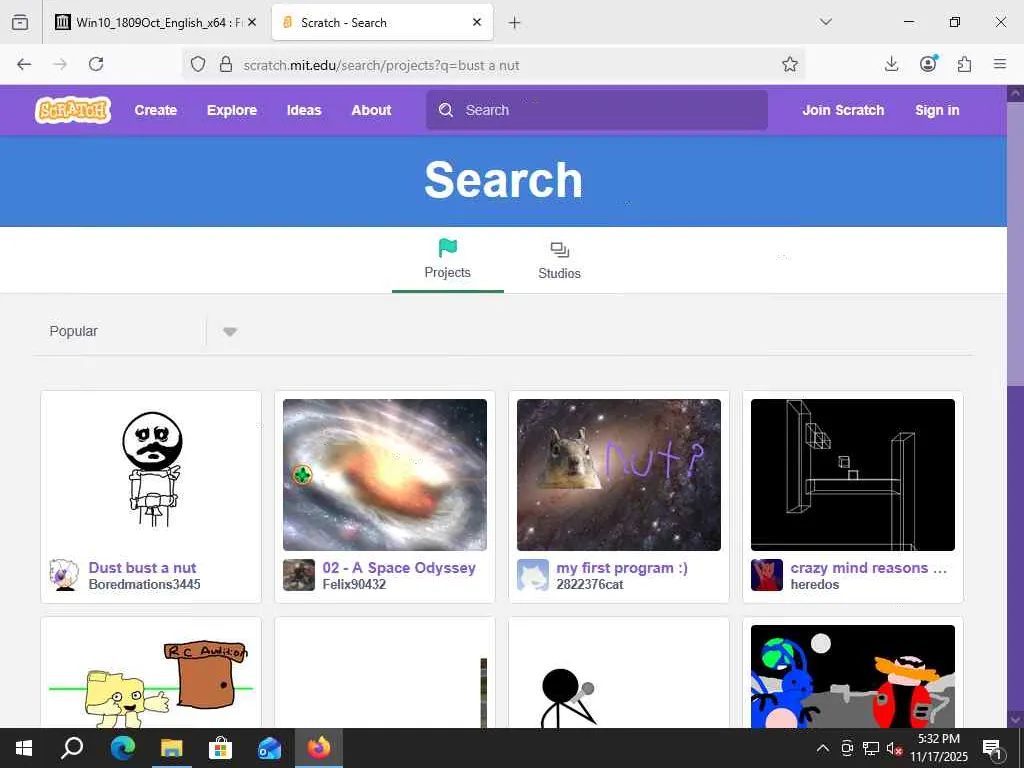The height and width of the screenshot is (768, 1024).
Task: Switch to the Projects tab
Action: pos(447,259)
